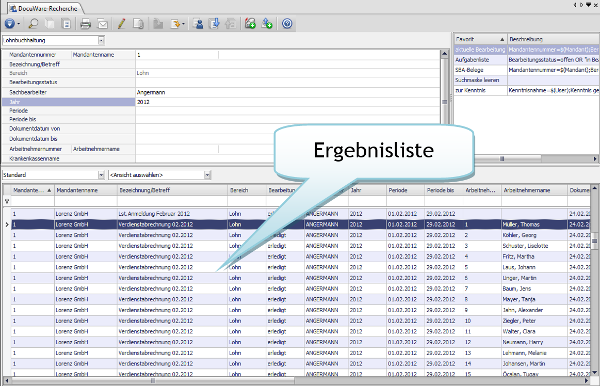Image resolution: width=600 pixels, height=386 pixels.
Task: Open the round blue main menu button
Action: click(10, 24)
